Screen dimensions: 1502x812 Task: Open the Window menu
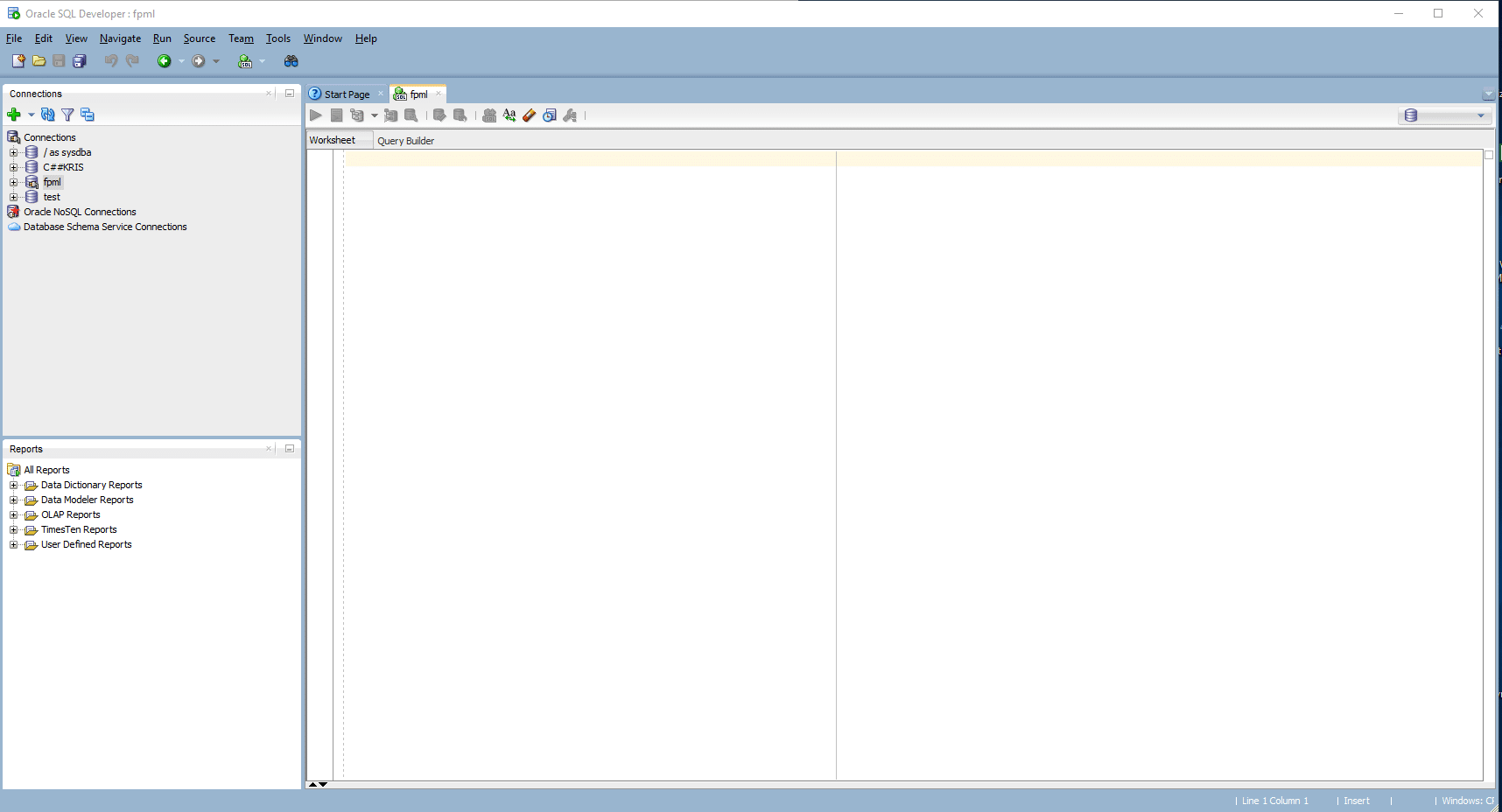pos(322,38)
